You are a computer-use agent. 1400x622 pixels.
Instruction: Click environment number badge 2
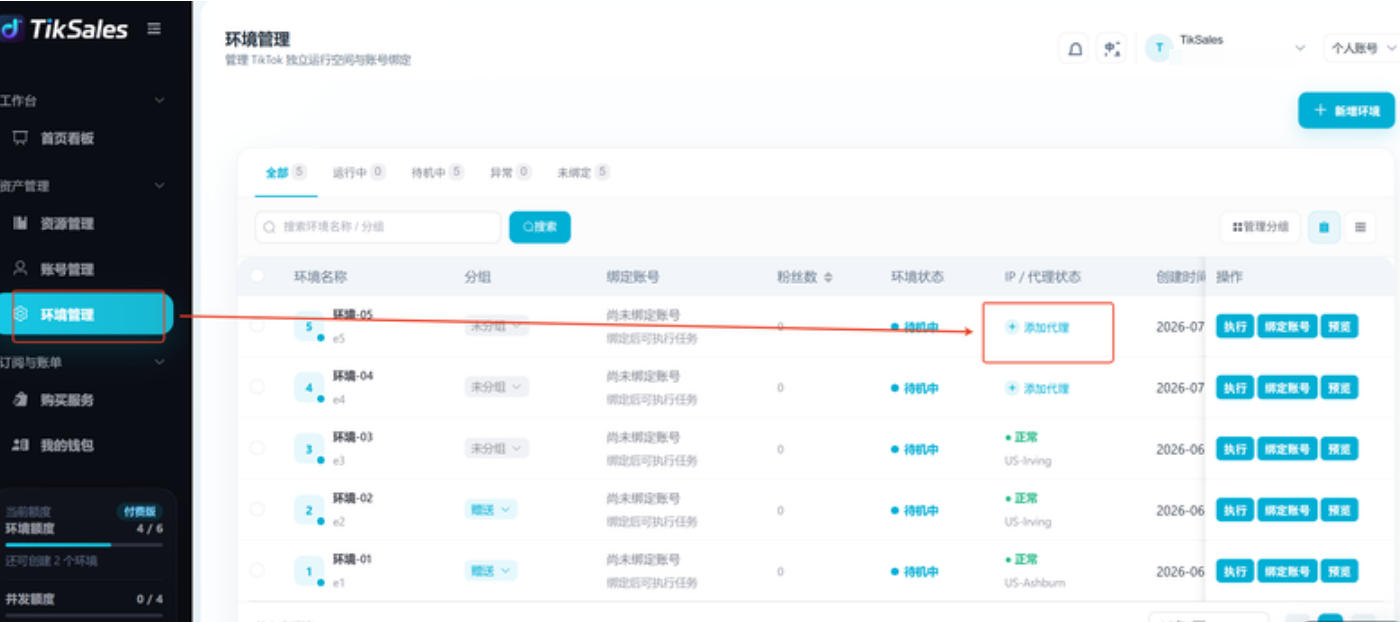pos(309,510)
